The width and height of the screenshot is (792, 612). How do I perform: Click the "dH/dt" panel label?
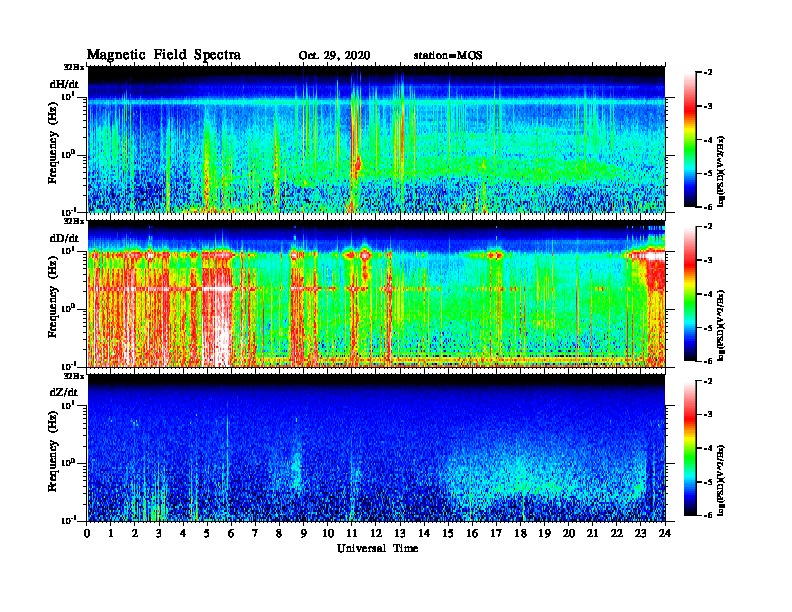click(x=64, y=83)
